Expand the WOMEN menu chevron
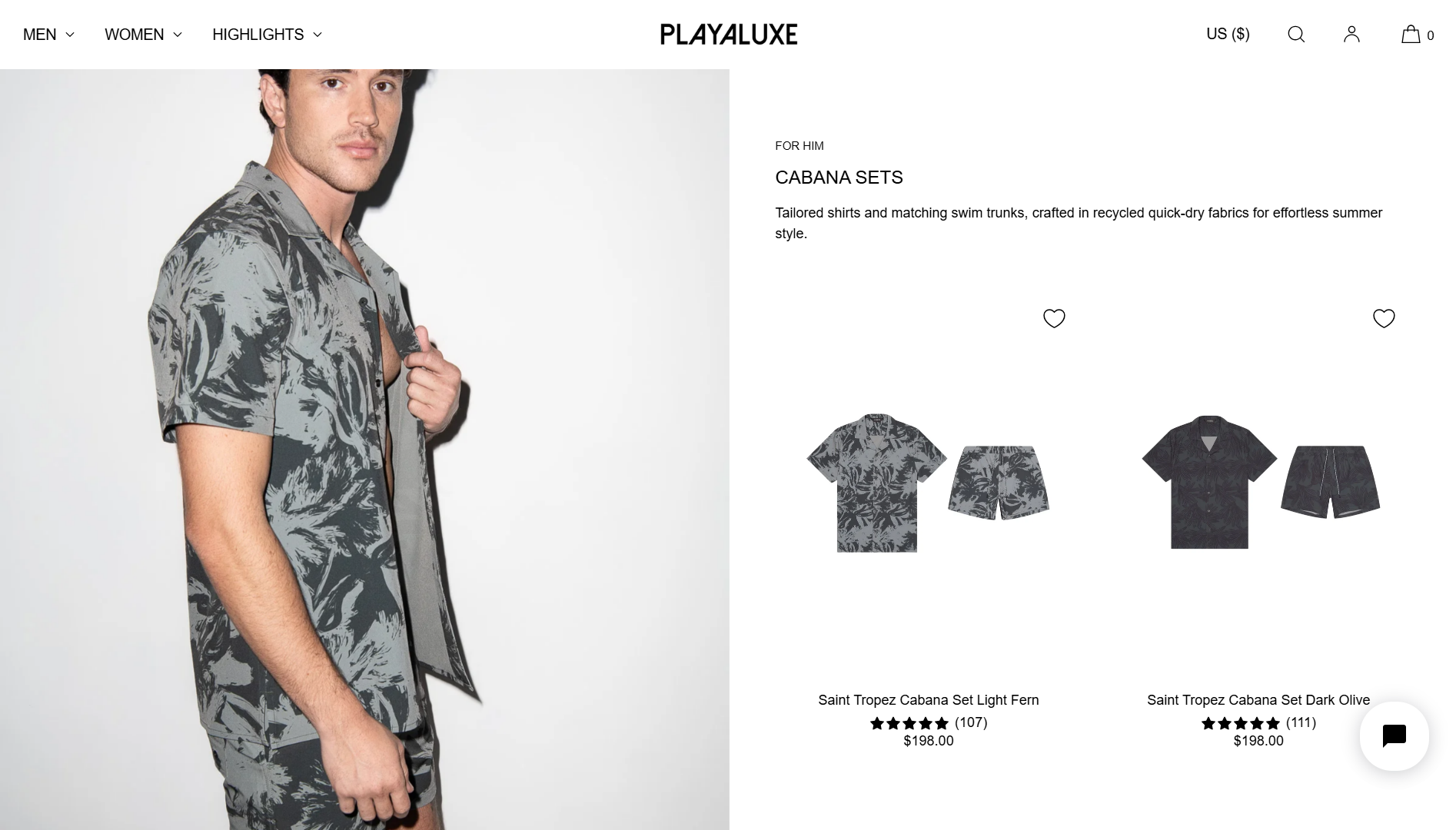The width and height of the screenshot is (1456, 830). pos(178,35)
